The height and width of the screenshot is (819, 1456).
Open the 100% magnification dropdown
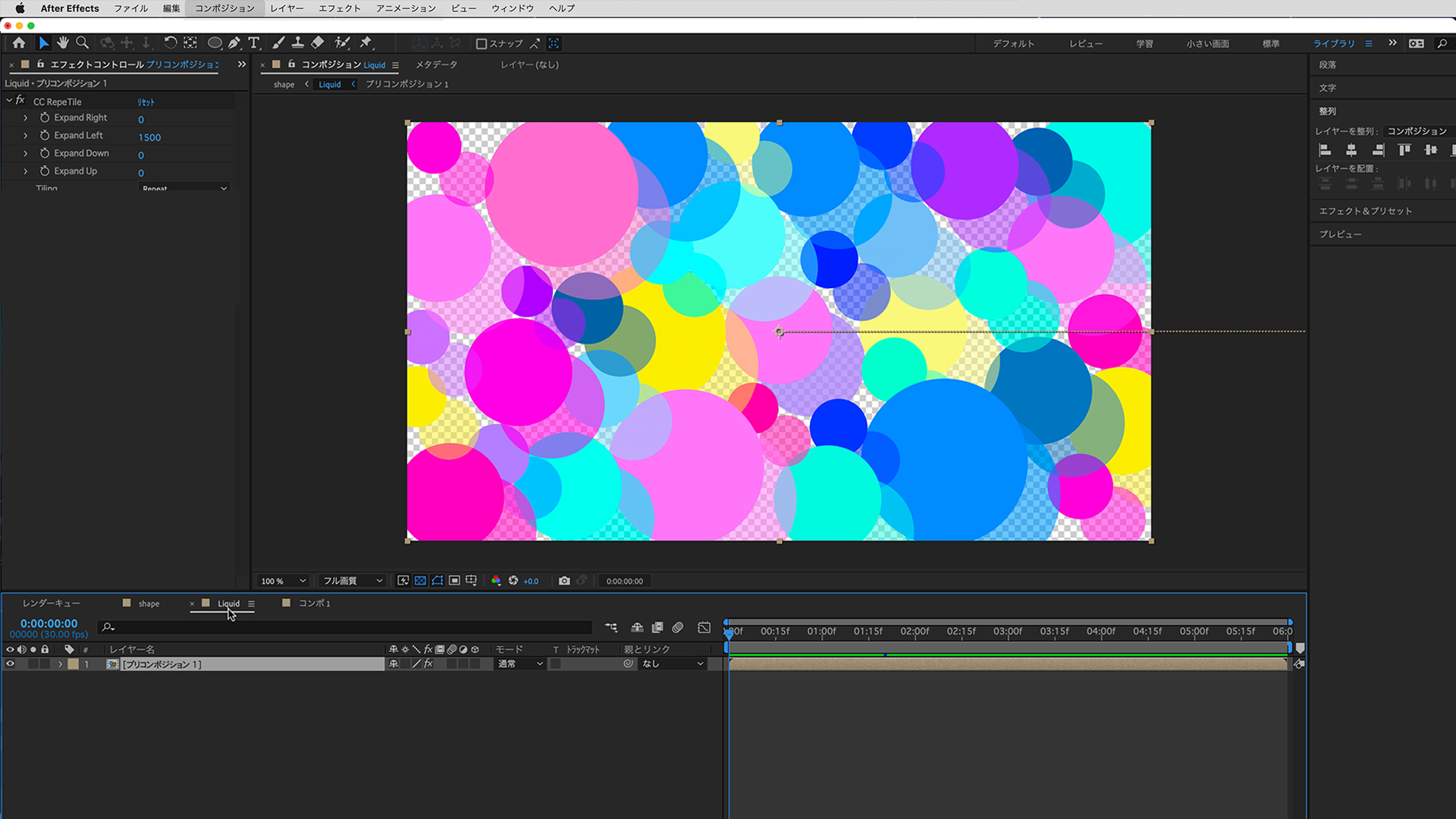(x=284, y=581)
